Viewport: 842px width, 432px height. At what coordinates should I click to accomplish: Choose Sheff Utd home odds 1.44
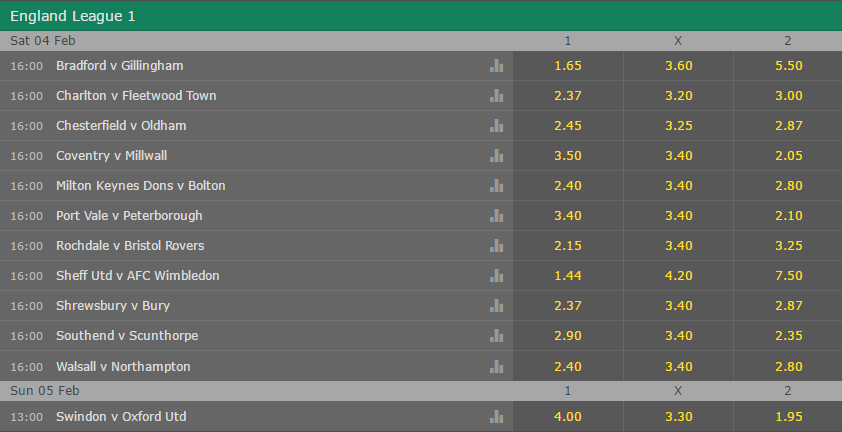coord(568,276)
